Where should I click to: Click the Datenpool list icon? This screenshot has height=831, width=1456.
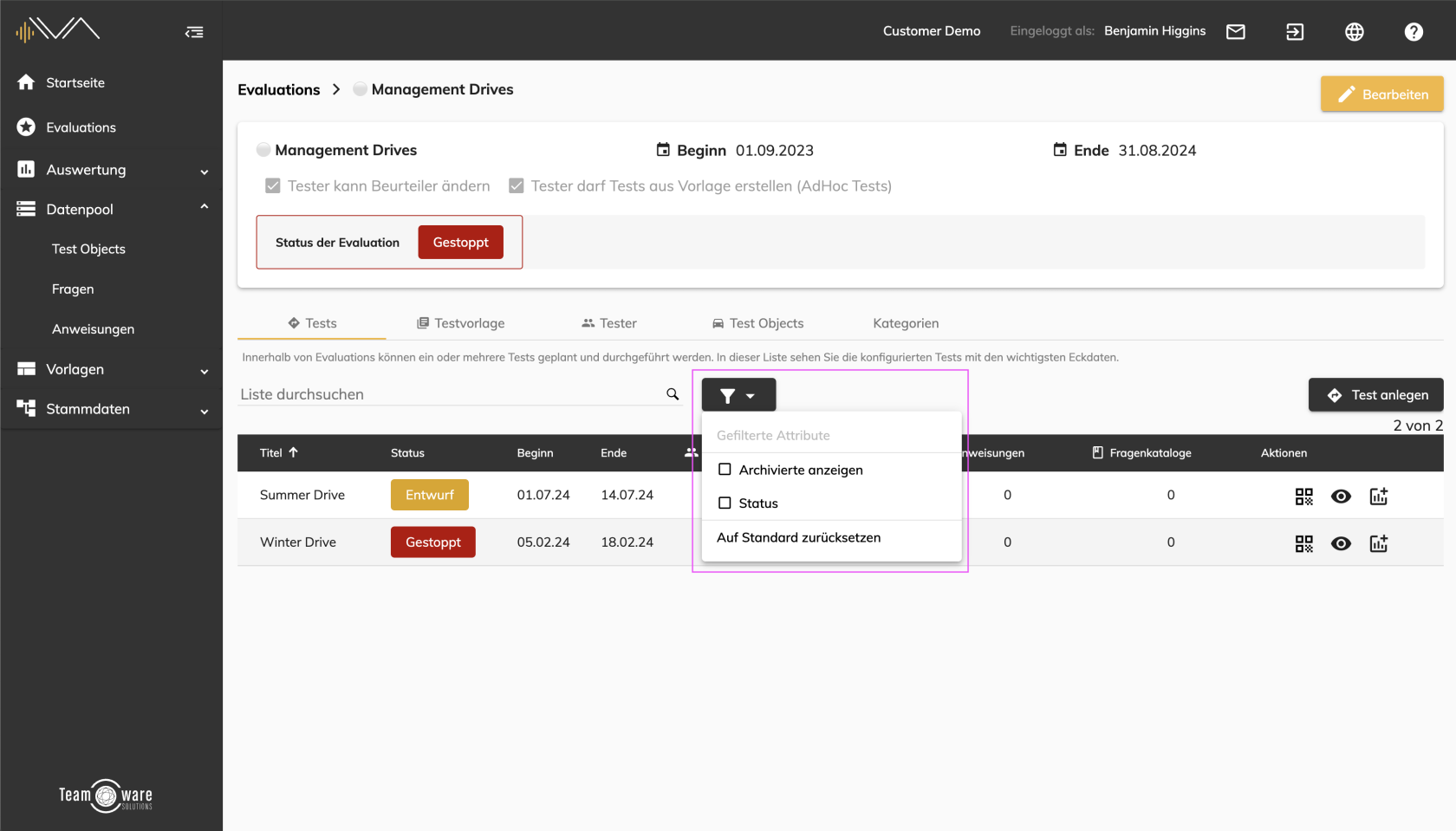(x=26, y=209)
